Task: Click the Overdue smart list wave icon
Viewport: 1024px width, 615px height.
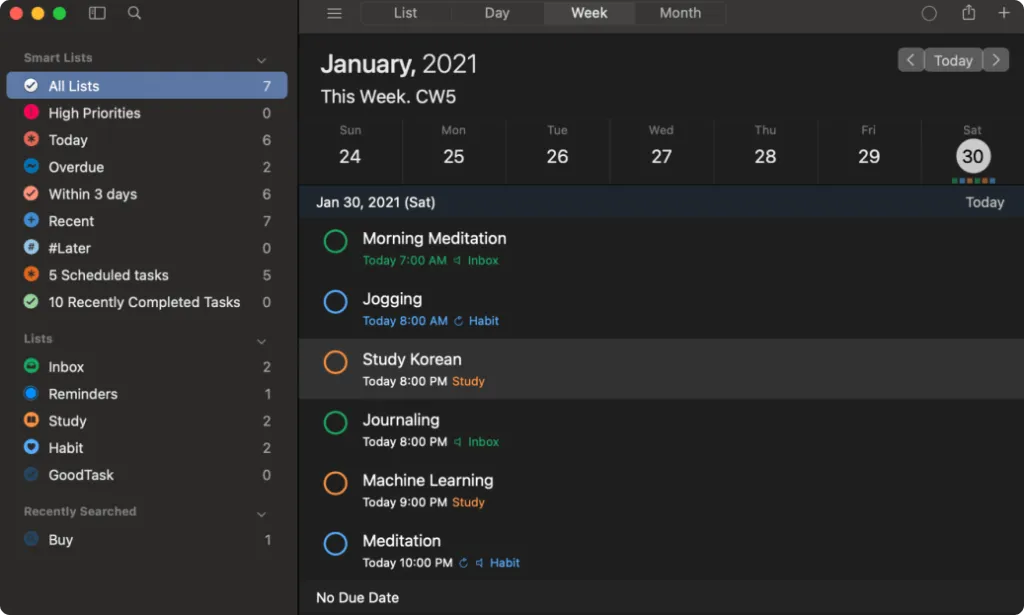Action: [29, 167]
